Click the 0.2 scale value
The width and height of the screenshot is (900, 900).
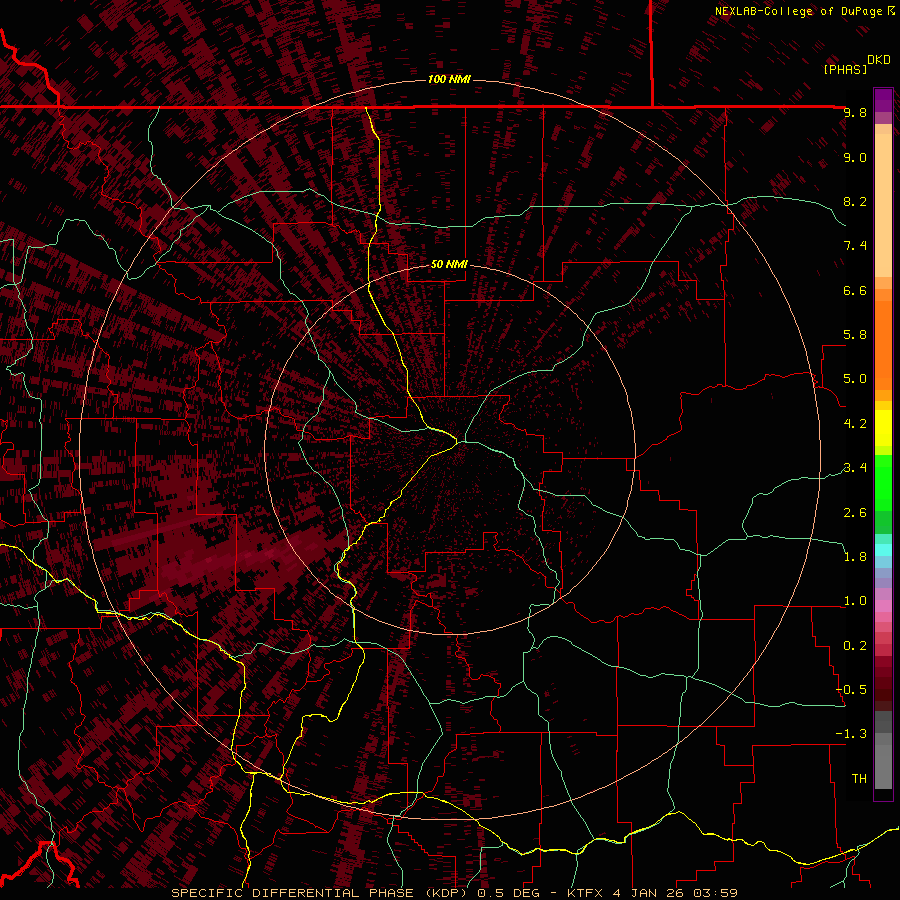tap(855, 646)
